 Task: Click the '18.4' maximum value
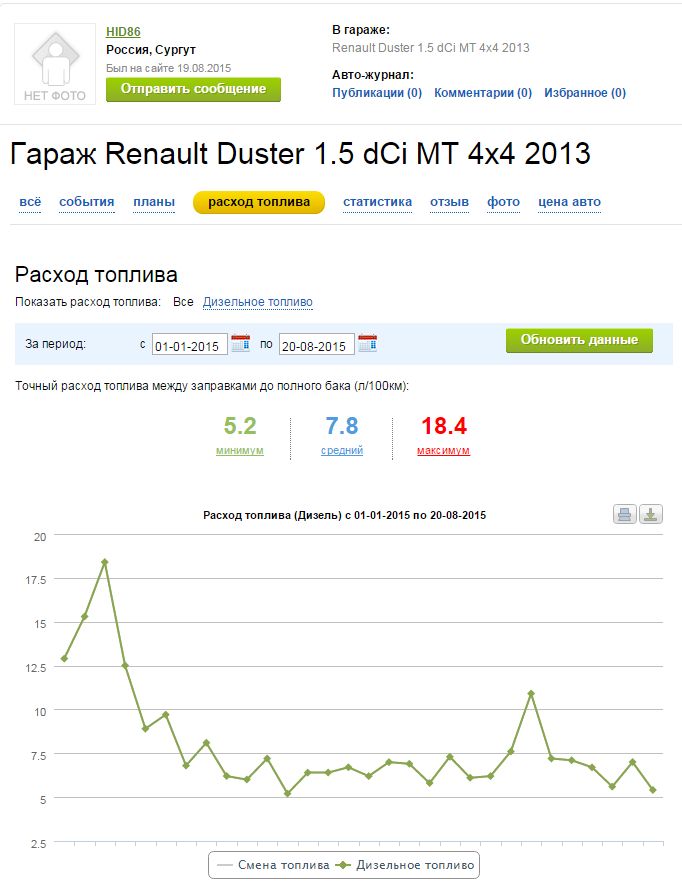(444, 426)
